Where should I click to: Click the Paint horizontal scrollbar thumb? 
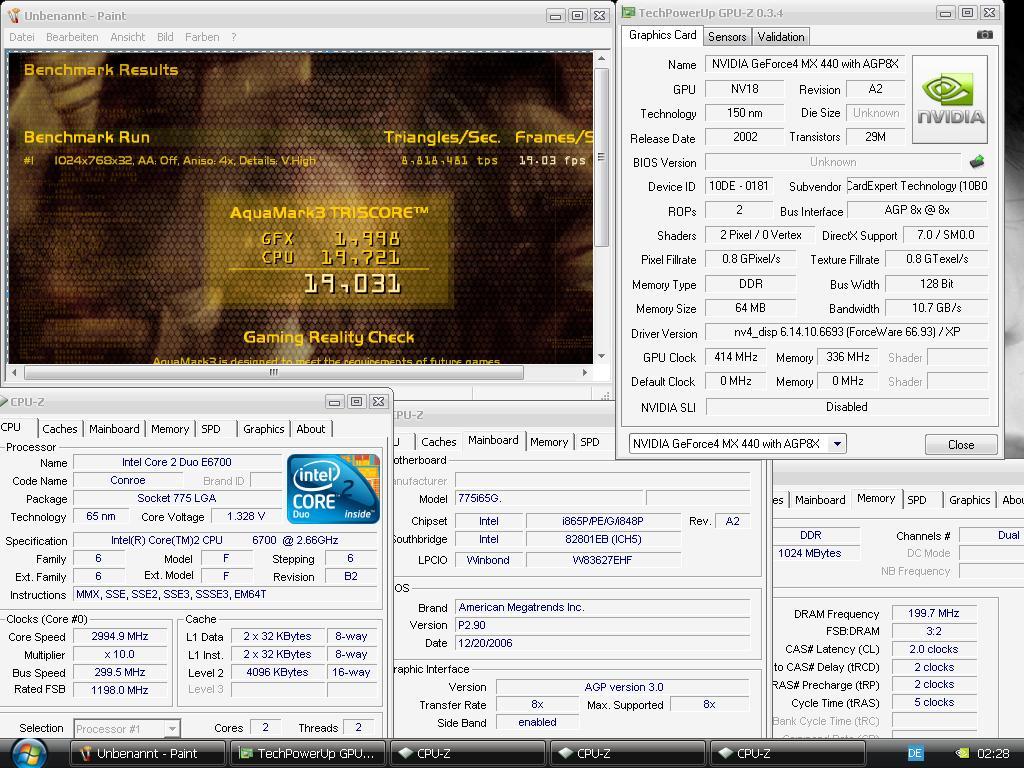274,372
